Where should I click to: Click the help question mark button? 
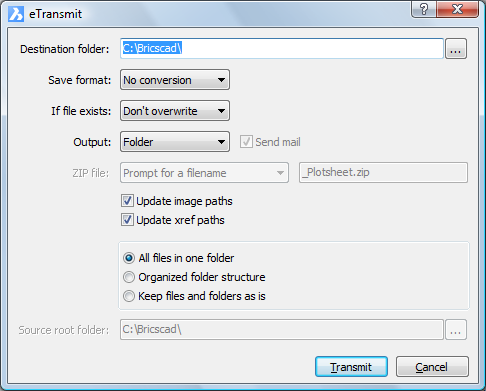coord(424,9)
